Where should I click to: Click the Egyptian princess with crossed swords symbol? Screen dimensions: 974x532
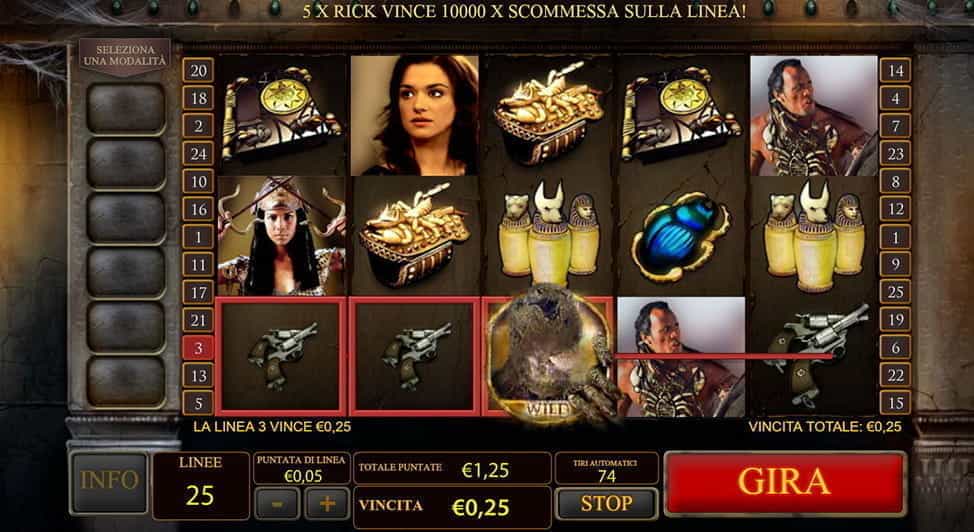click(281, 236)
